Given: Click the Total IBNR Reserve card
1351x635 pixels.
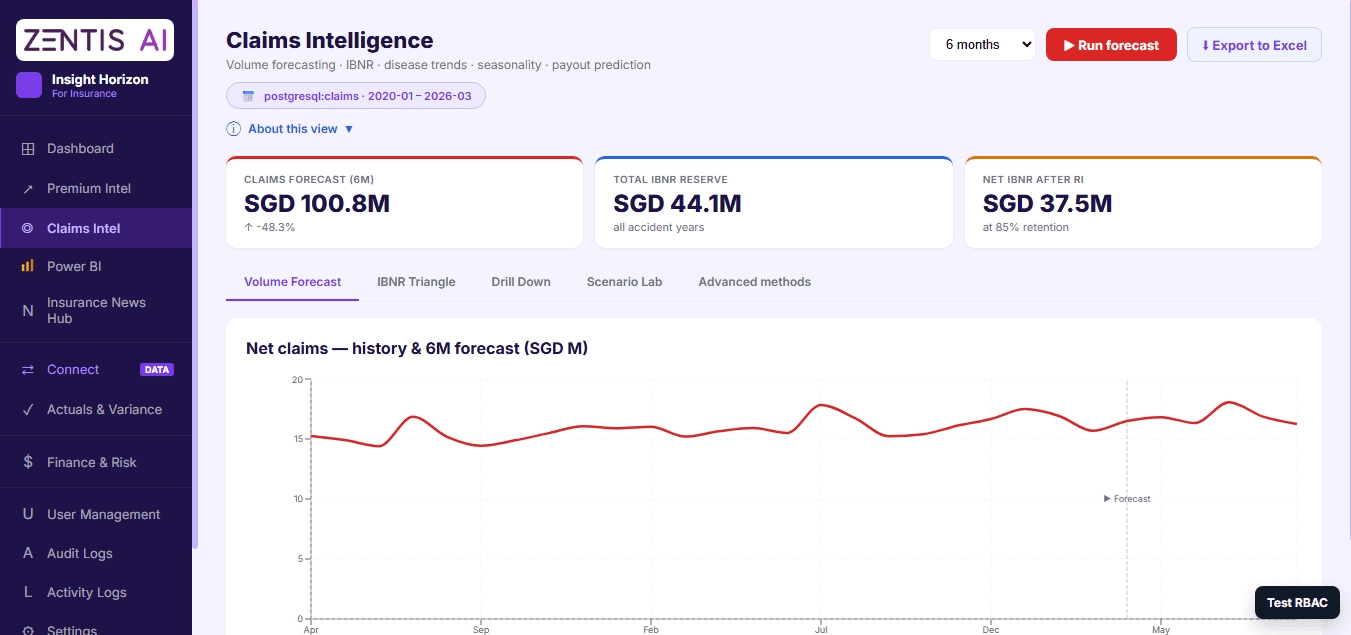Looking at the screenshot, I should (x=774, y=202).
